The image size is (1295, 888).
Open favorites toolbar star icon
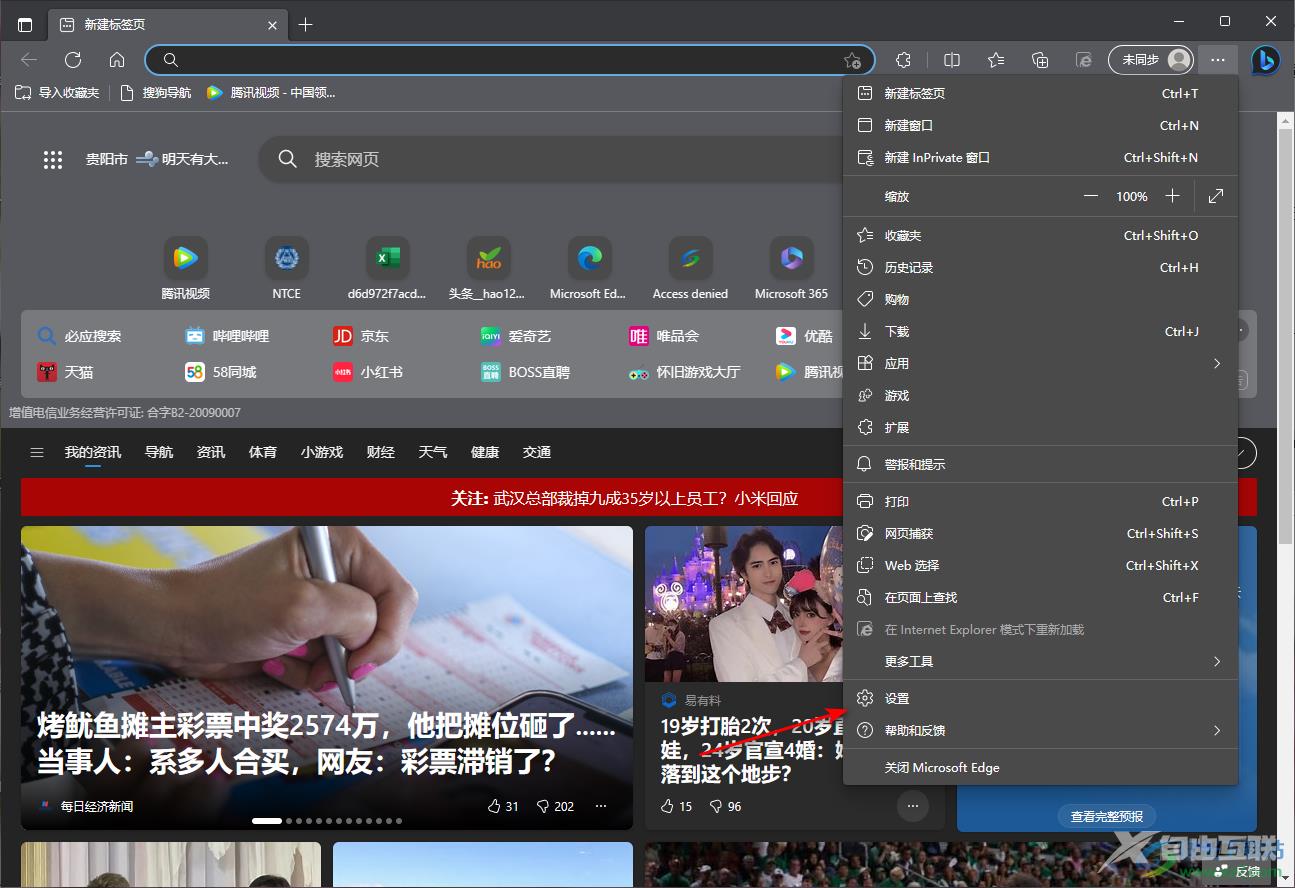click(x=996, y=60)
